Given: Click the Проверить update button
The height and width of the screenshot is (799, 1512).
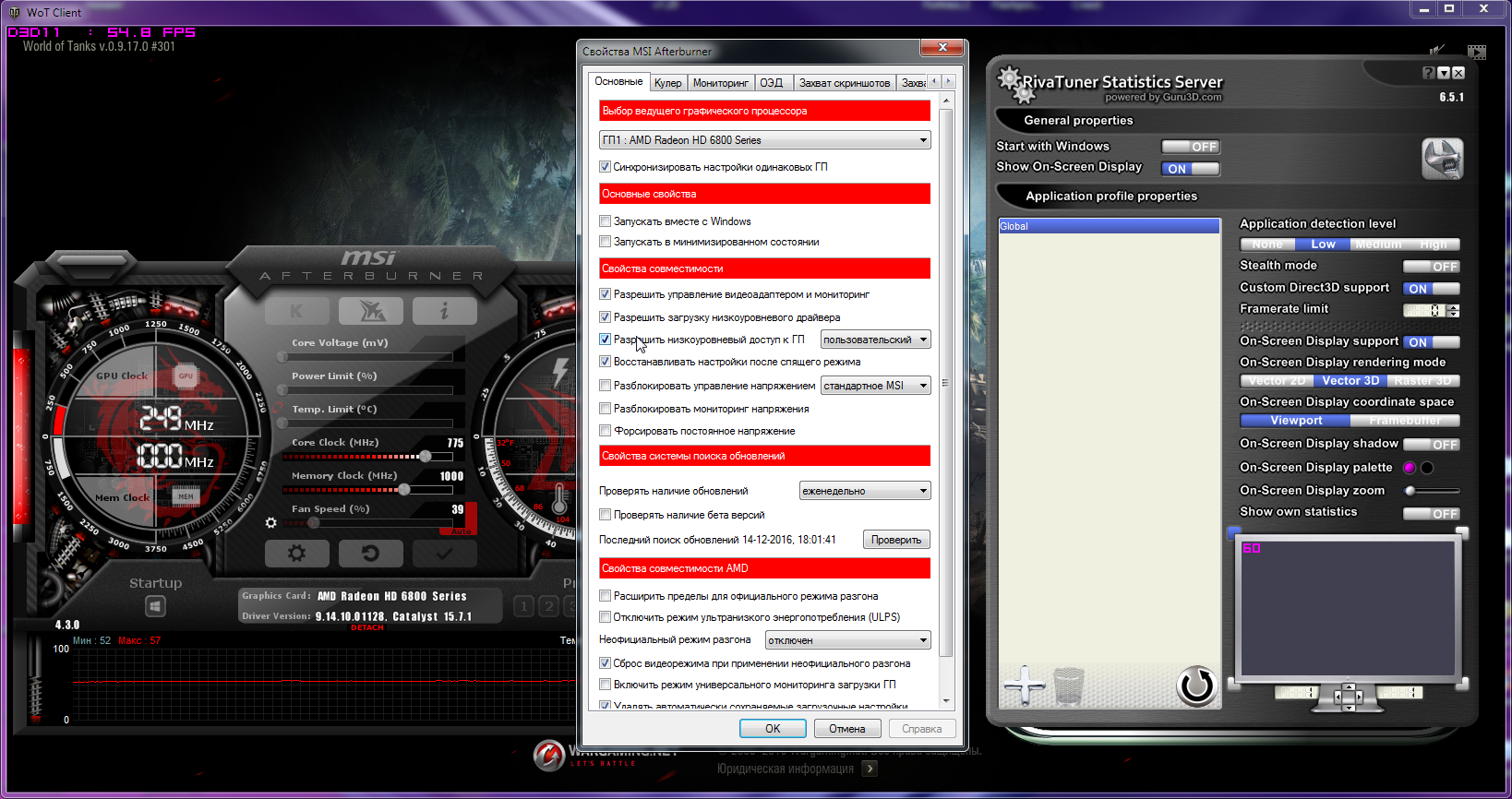Looking at the screenshot, I should coord(895,540).
